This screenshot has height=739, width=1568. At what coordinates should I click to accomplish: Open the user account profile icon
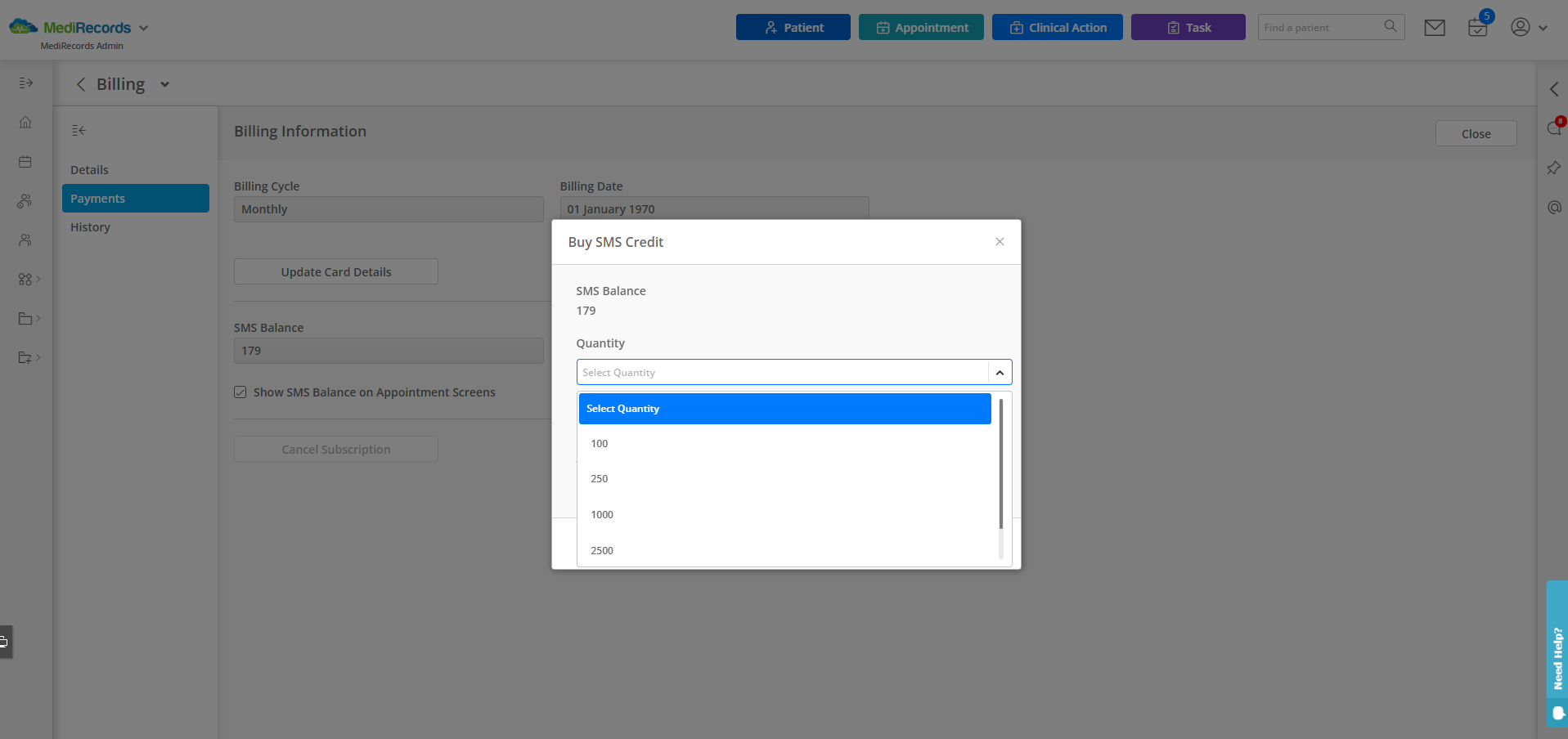(1520, 27)
